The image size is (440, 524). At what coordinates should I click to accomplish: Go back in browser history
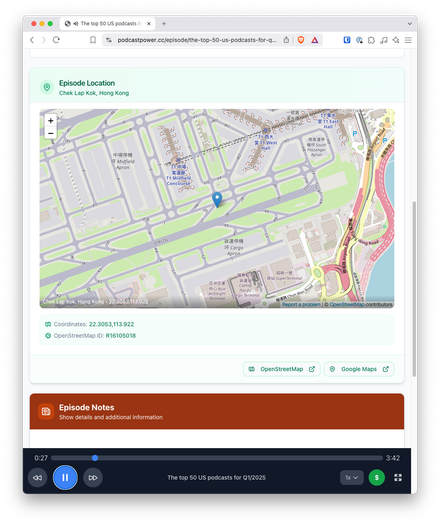32,40
